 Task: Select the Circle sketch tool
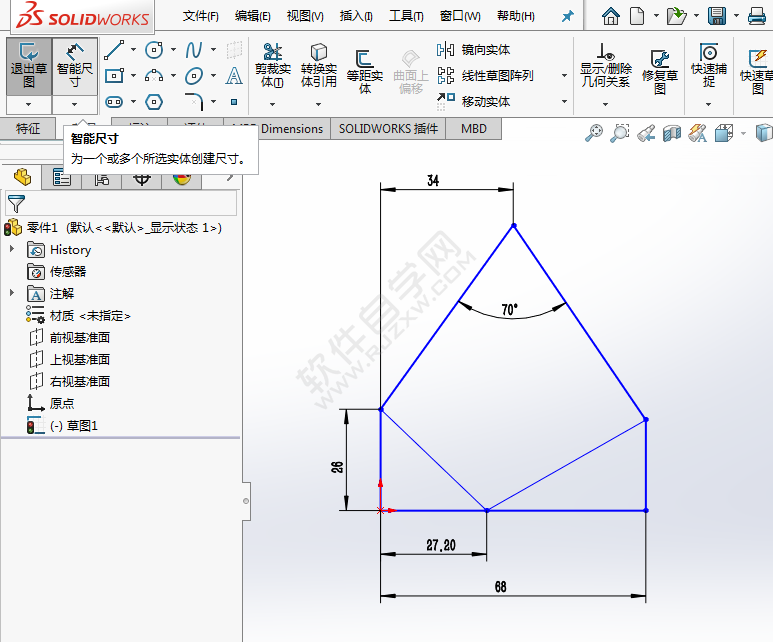154,50
